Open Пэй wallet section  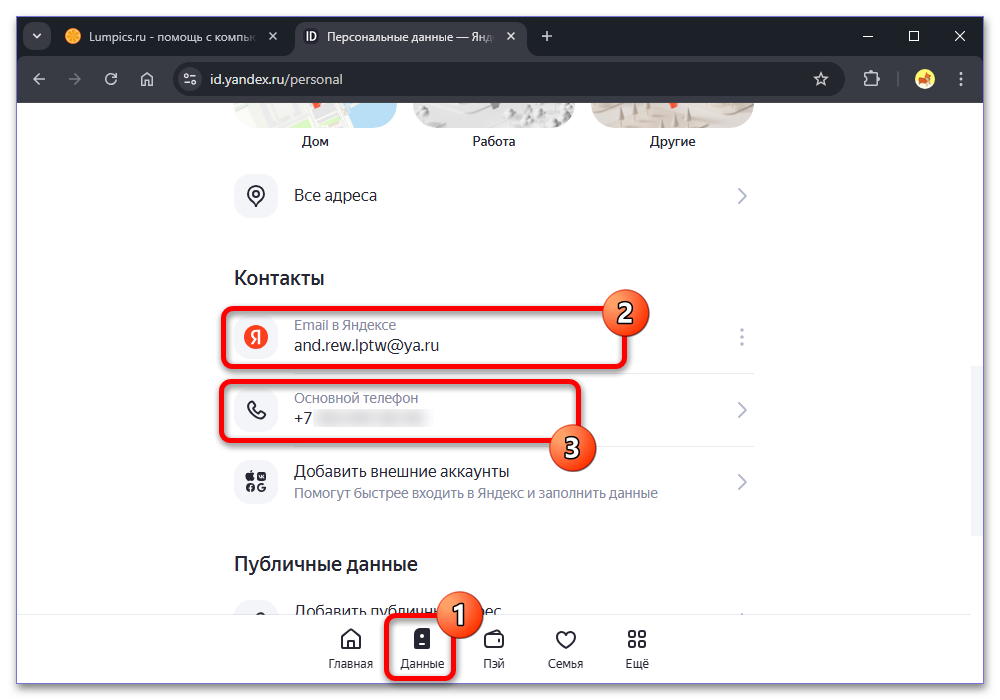[x=494, y=649]
